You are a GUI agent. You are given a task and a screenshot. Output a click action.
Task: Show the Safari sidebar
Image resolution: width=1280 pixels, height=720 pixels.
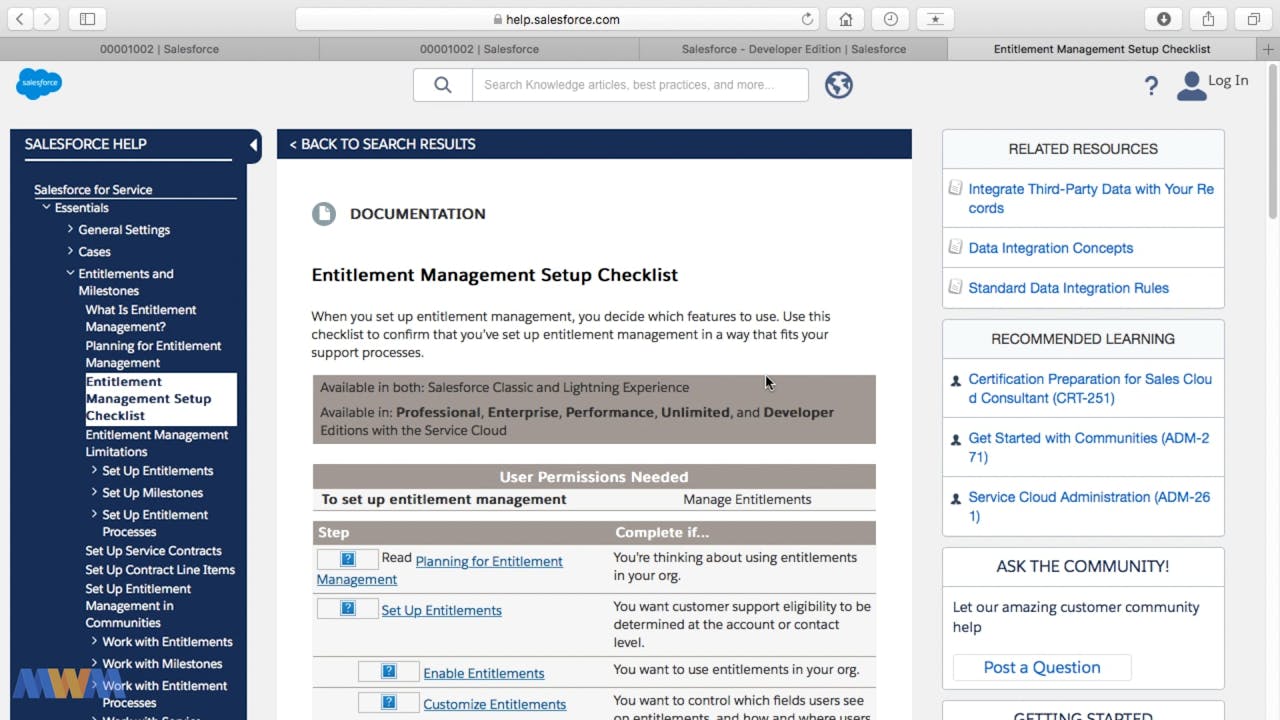(x=87, y=19)
